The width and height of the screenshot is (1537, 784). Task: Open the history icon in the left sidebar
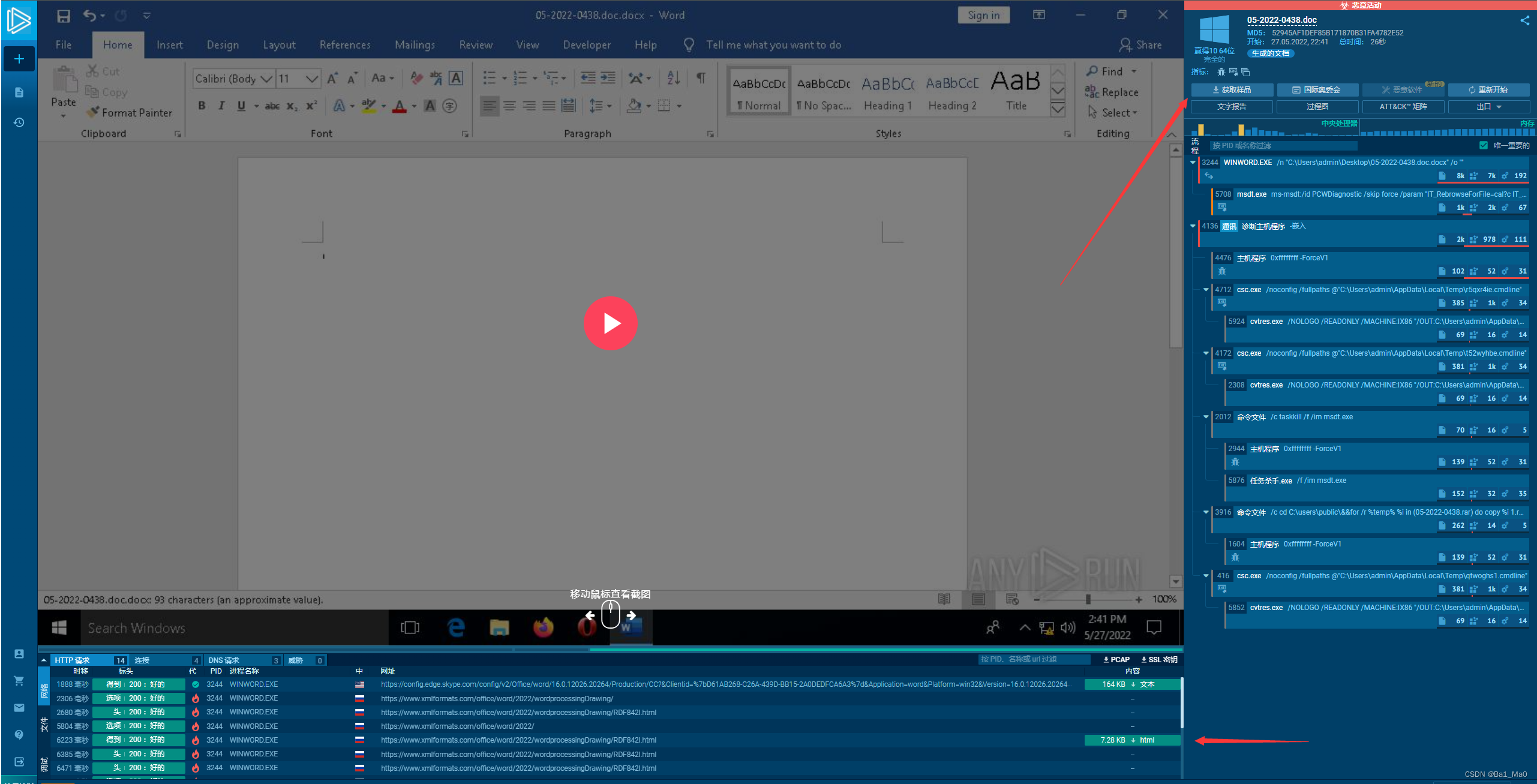tap(19, 122)
